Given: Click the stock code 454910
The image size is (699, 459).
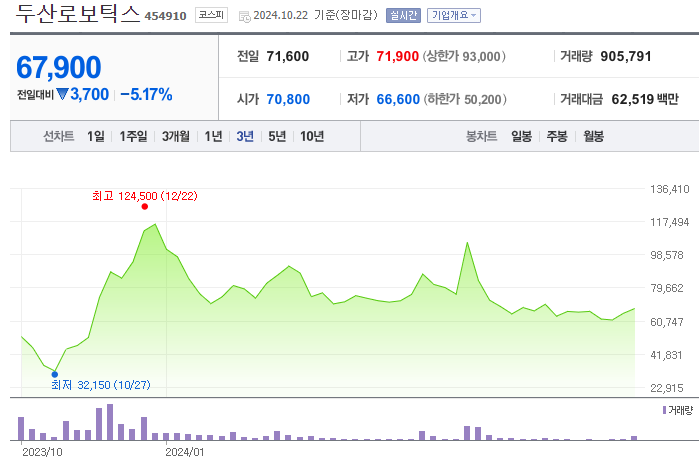Looking at the screenshot, I should coord(165,16).
